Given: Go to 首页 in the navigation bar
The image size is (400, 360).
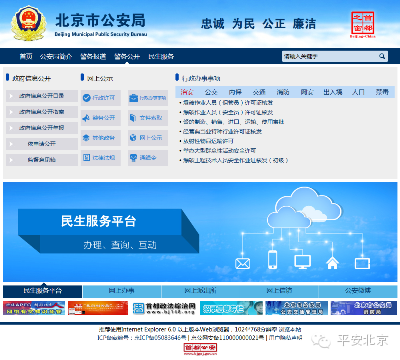Looking at the screenshot, I should click(x=26, y=56).
